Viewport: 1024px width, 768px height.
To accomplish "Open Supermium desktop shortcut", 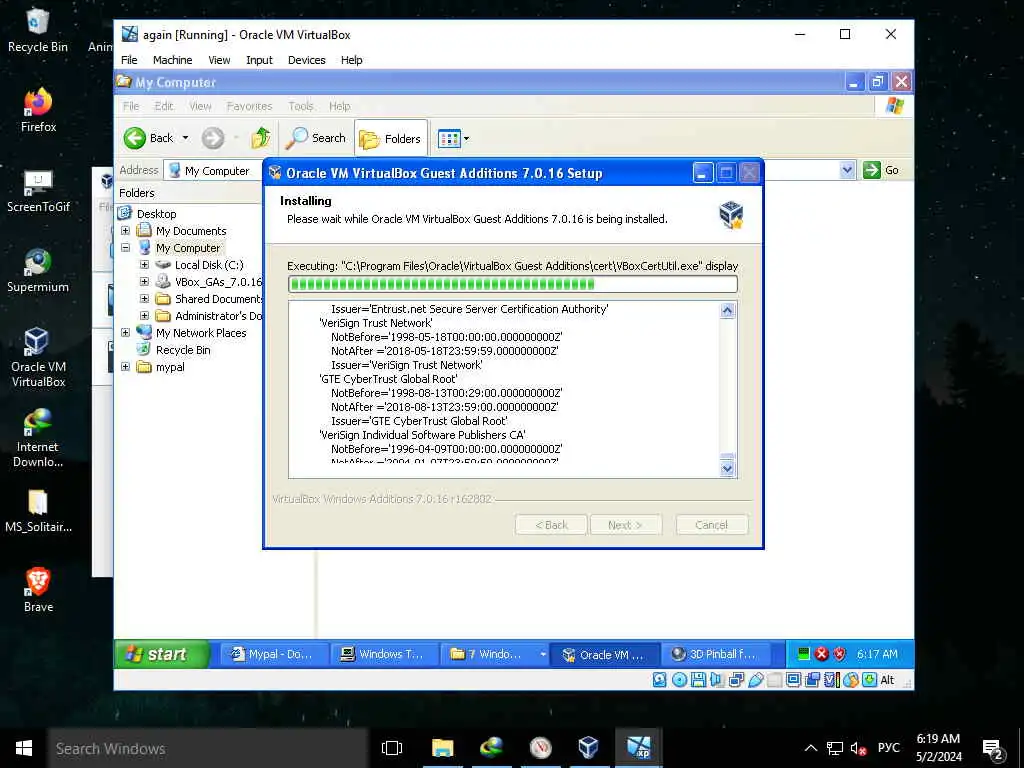I will [38, 270].
